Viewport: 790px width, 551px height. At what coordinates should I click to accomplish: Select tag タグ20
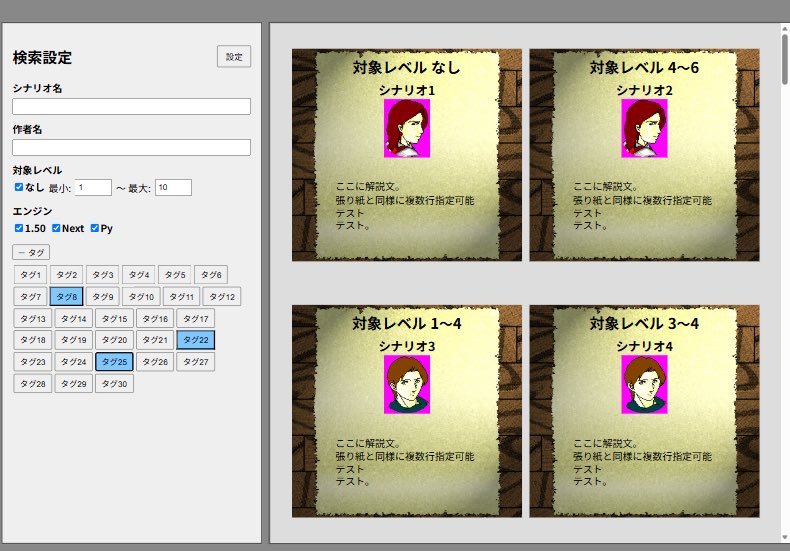tap(114, 340)
